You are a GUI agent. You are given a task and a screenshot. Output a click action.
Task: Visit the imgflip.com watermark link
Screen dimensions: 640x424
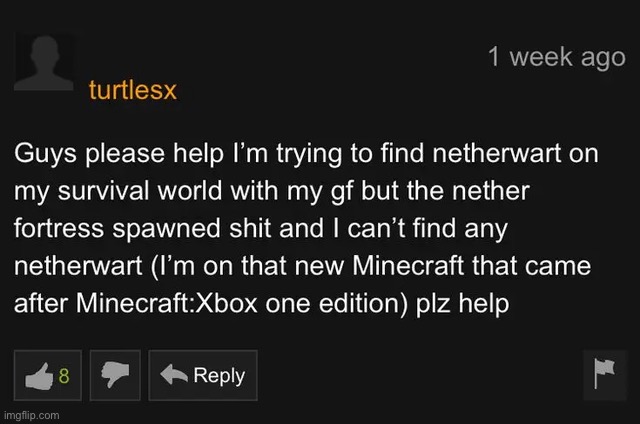click(x=31, y=415)
